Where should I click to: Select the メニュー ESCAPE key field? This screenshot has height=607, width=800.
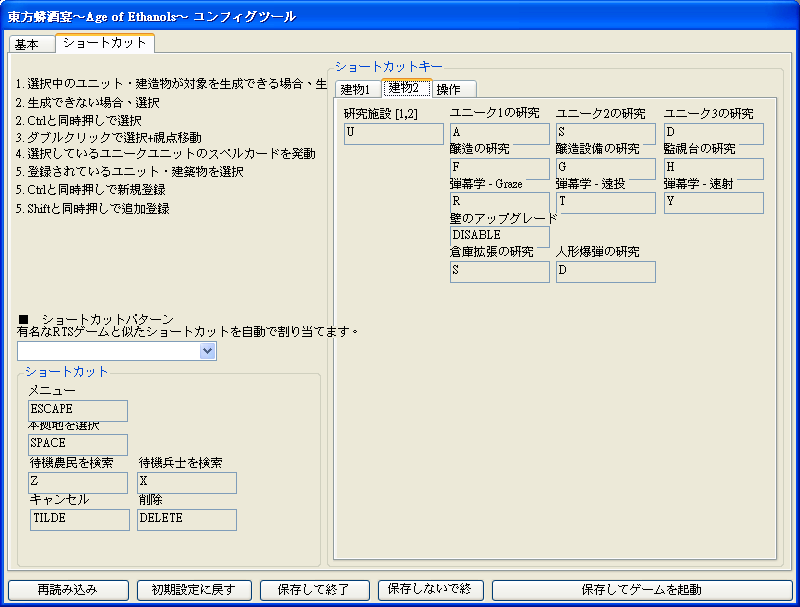(78, 410)
